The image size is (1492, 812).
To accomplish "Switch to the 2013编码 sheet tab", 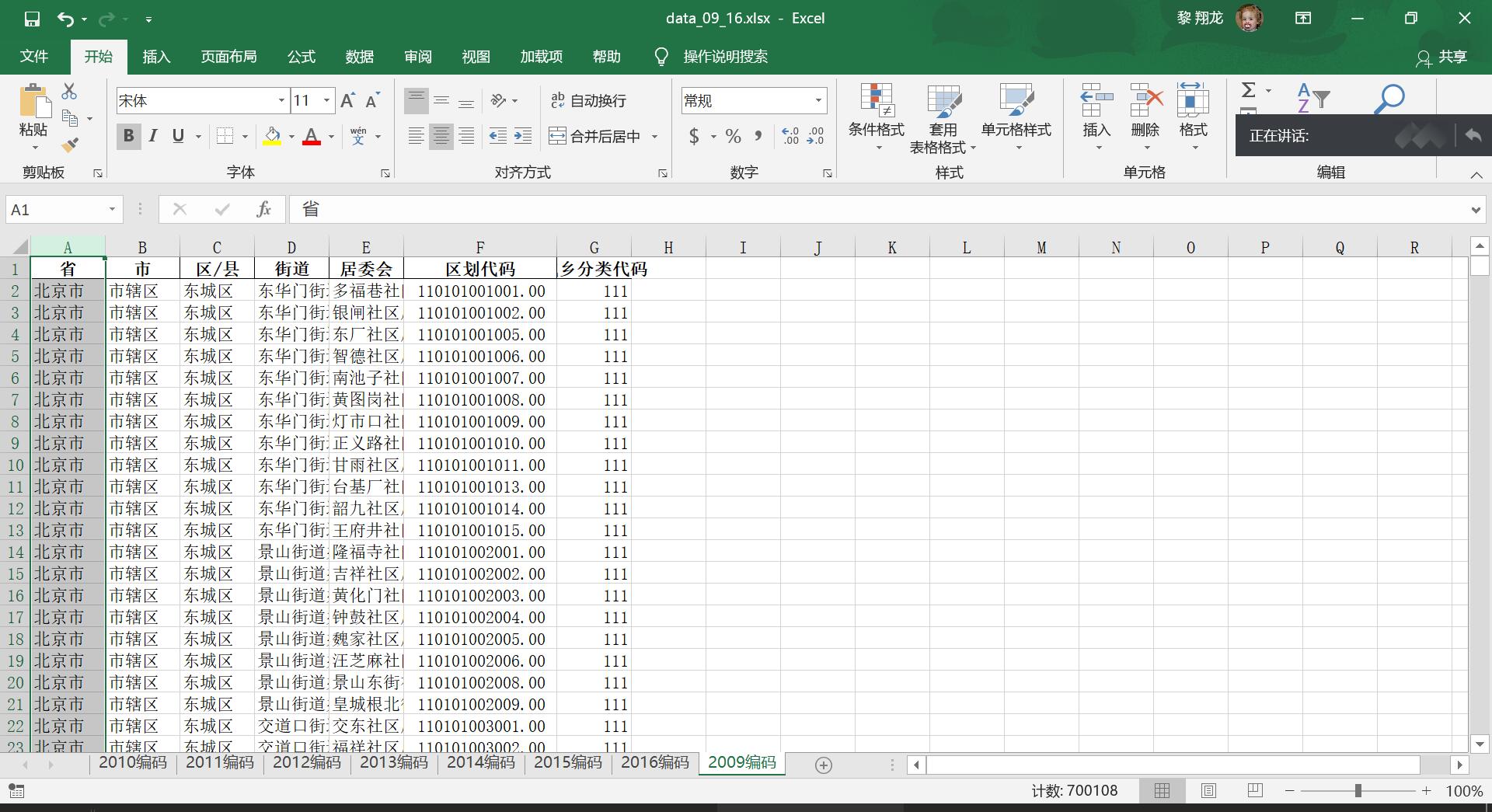I will 393,762.
